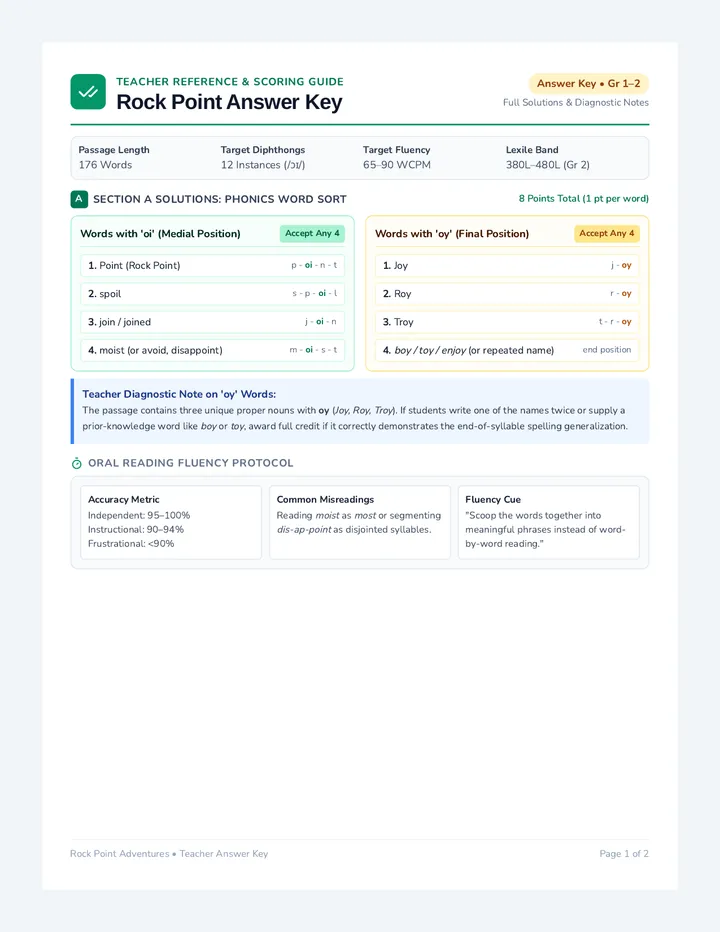
Task: Select the '3. Troy' answer row
Action: (507, 322)
